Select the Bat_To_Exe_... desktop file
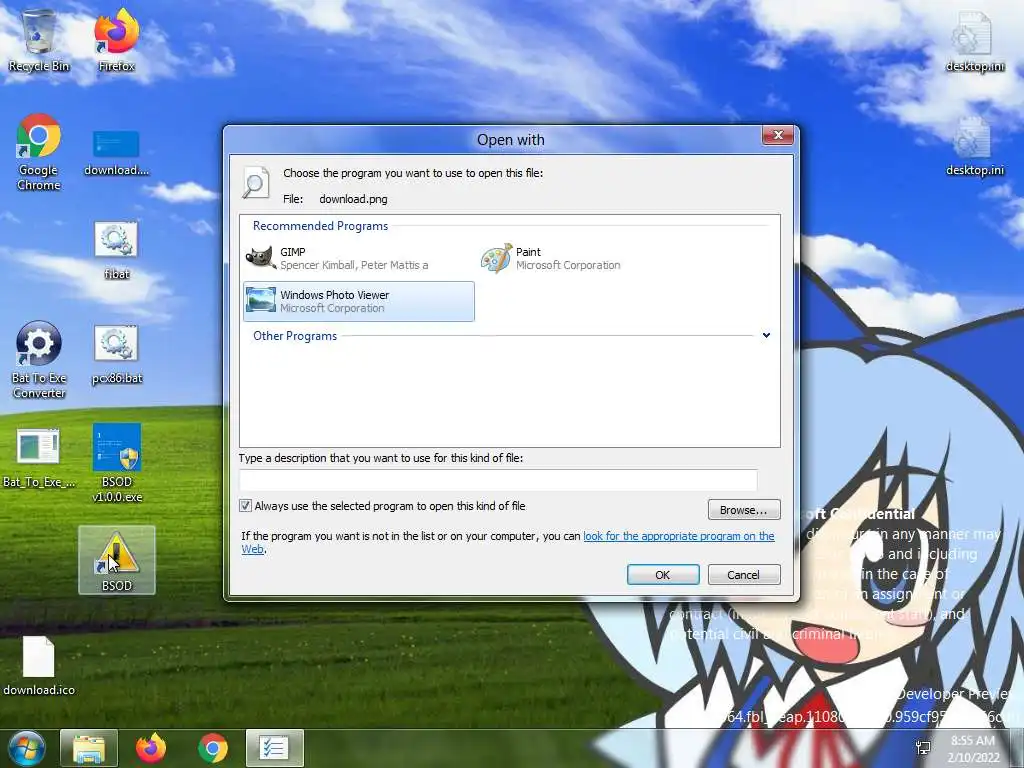 click(x=39, y=458)
